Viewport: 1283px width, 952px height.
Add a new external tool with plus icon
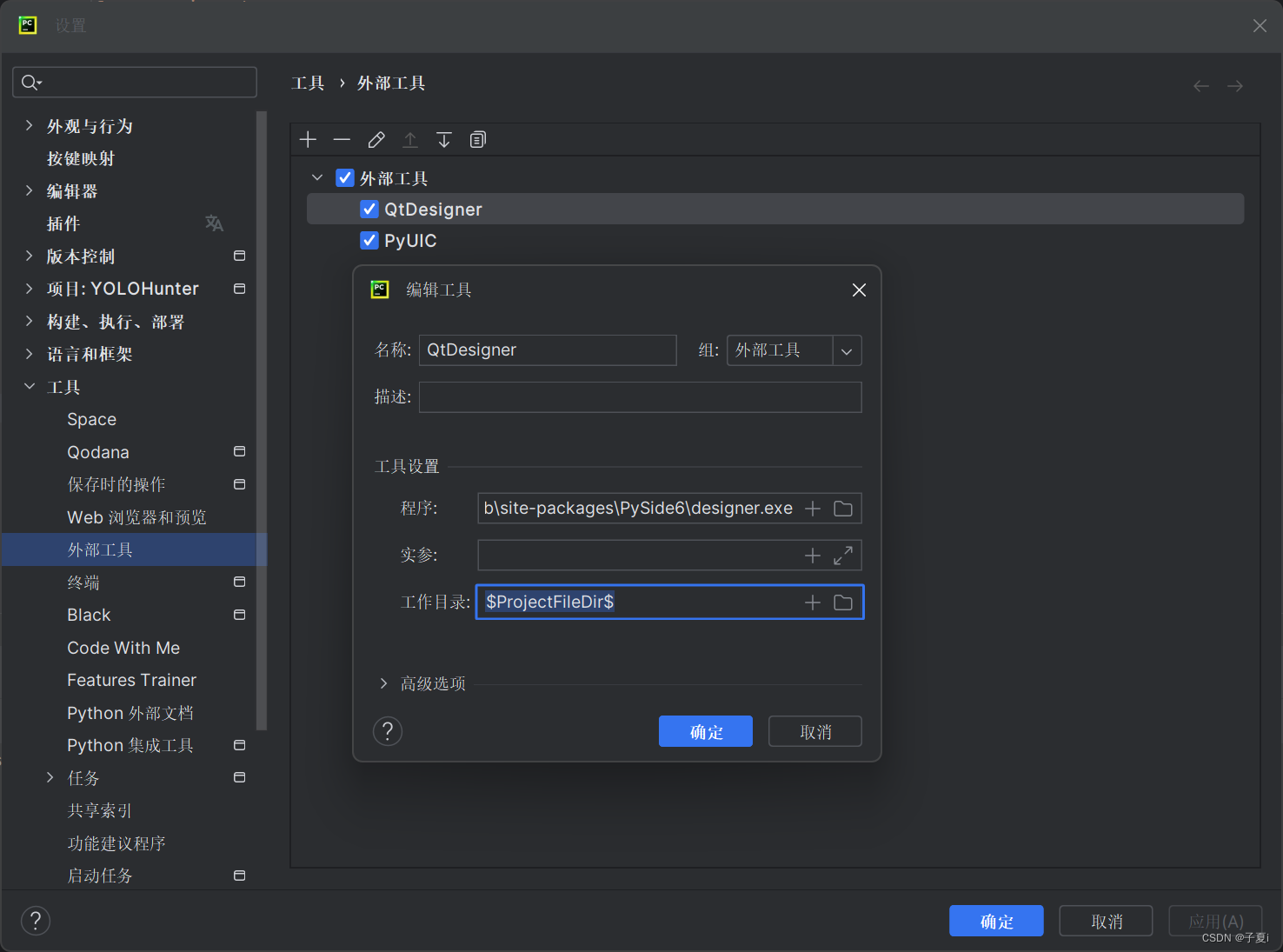tap(307, 139)
